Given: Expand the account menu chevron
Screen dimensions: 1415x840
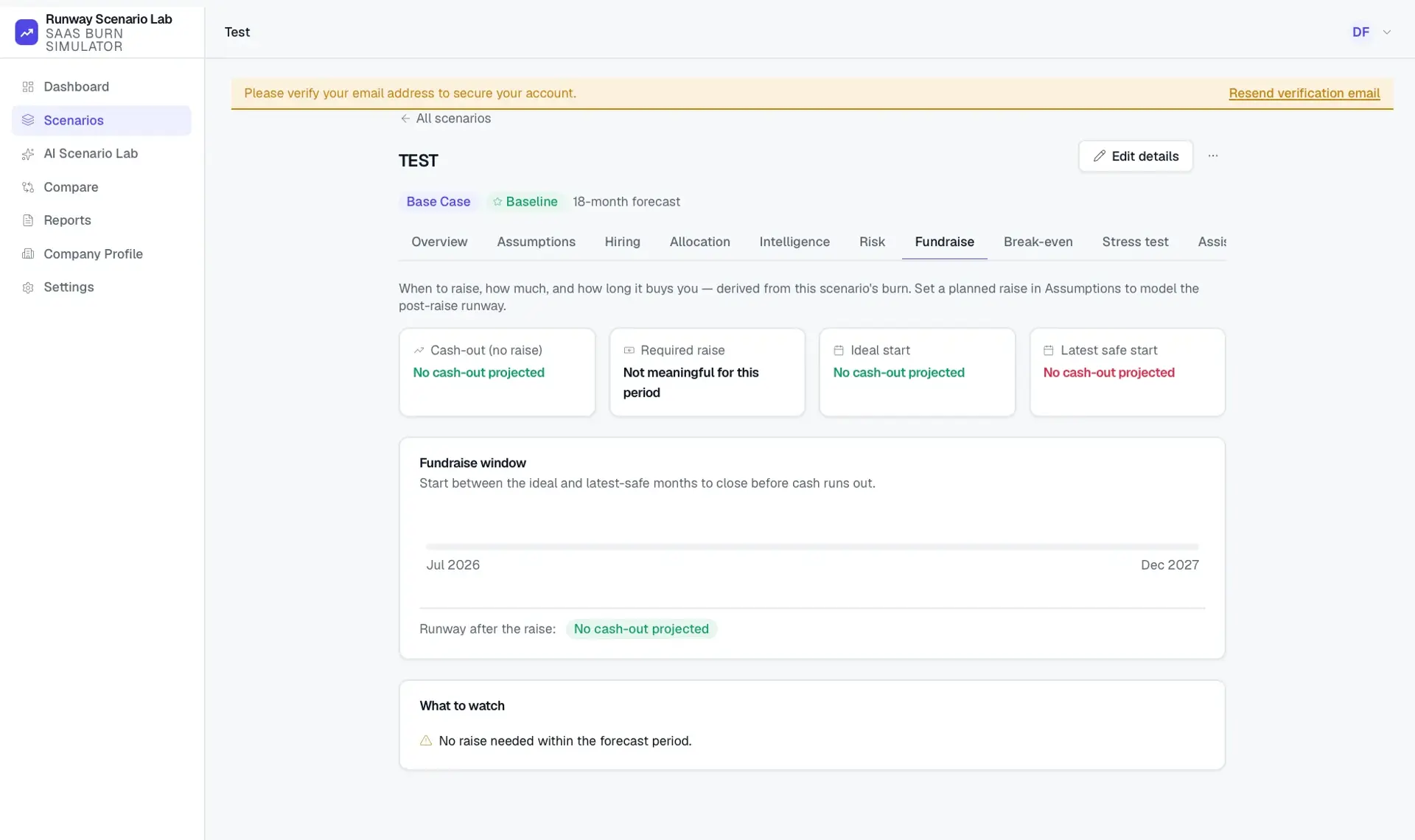Looking at the screenshot, I should click(1387, 32).
